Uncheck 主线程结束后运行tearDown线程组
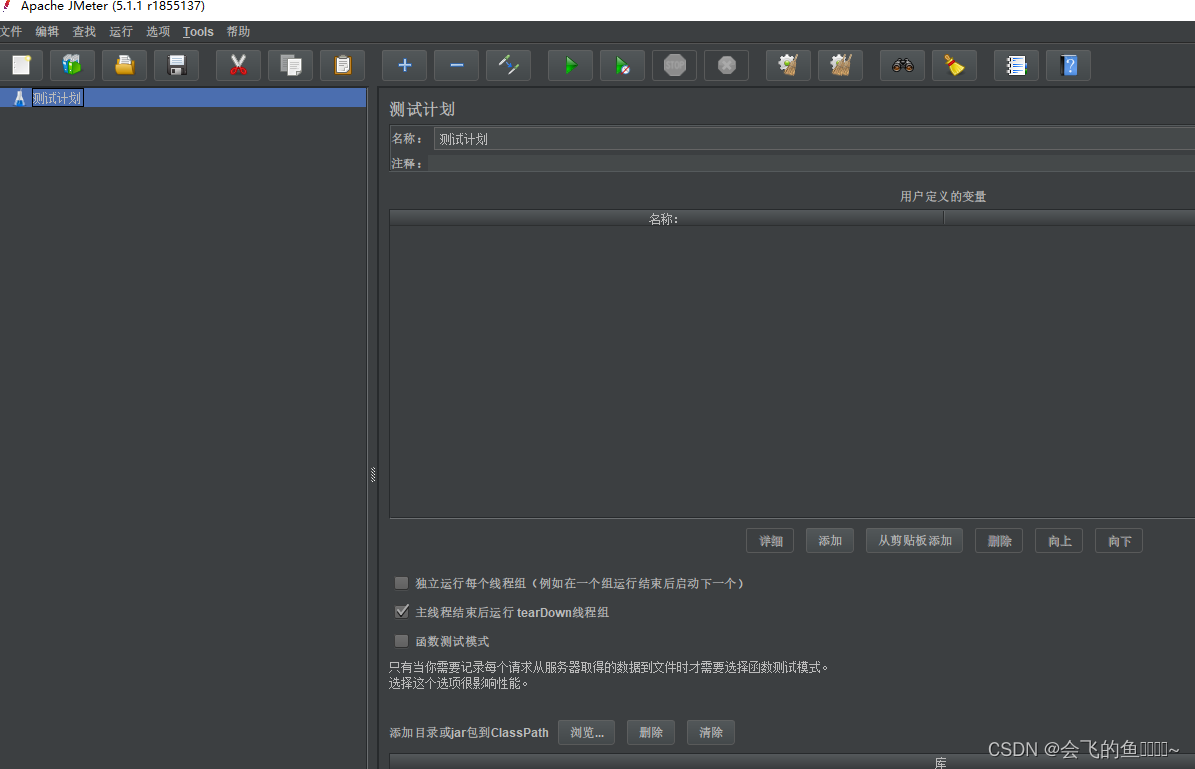Image resolution: width=1195 pixels, height=769 pixels. click(x=401, y=611)
